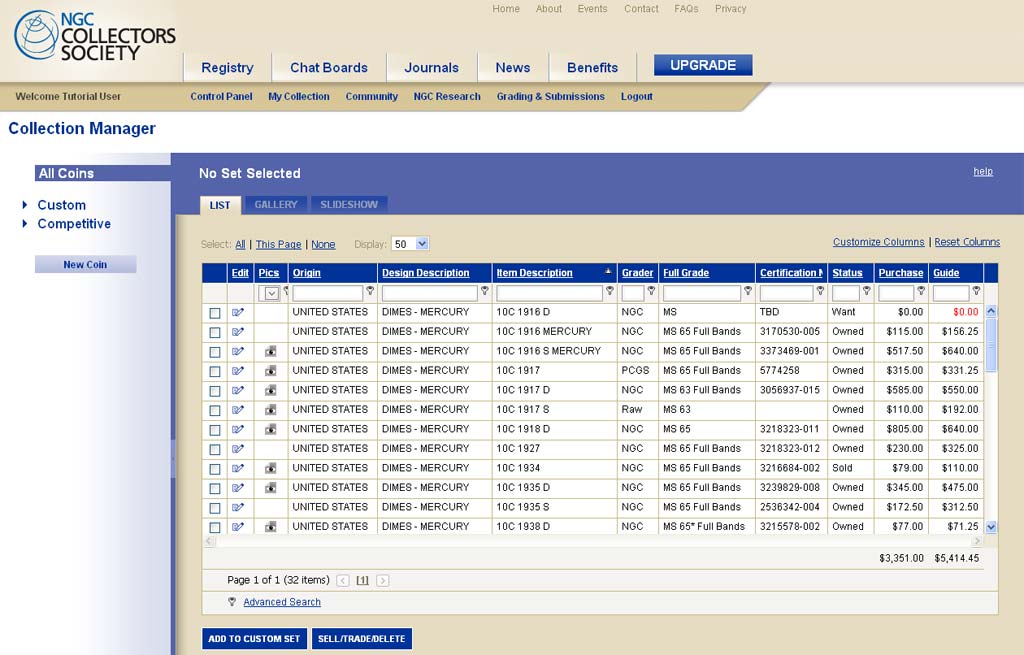
Task: Check the box for 10C 1927
Action: pos(215,450)
